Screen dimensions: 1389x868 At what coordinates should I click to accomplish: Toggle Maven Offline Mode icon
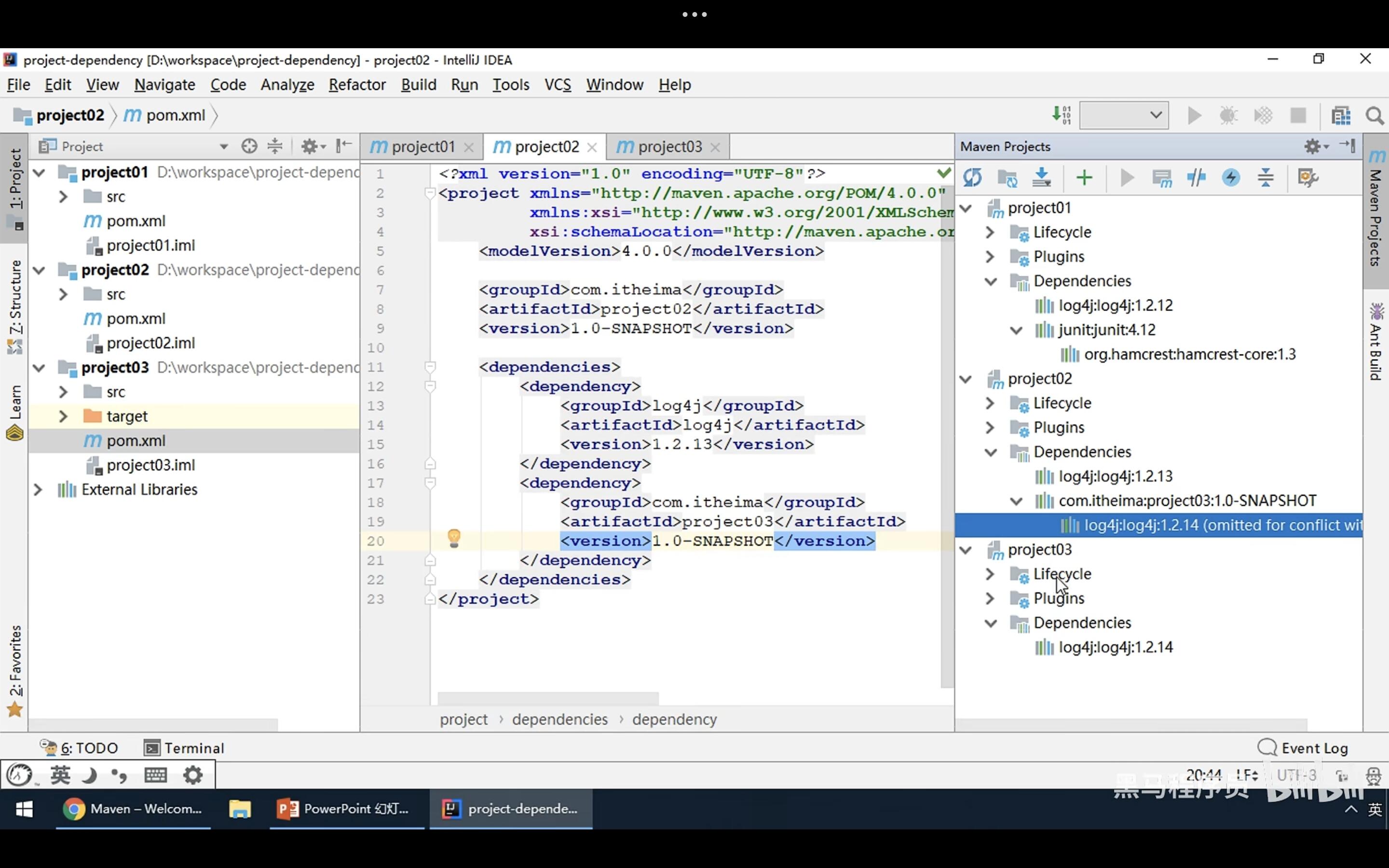coord(1196,178)
